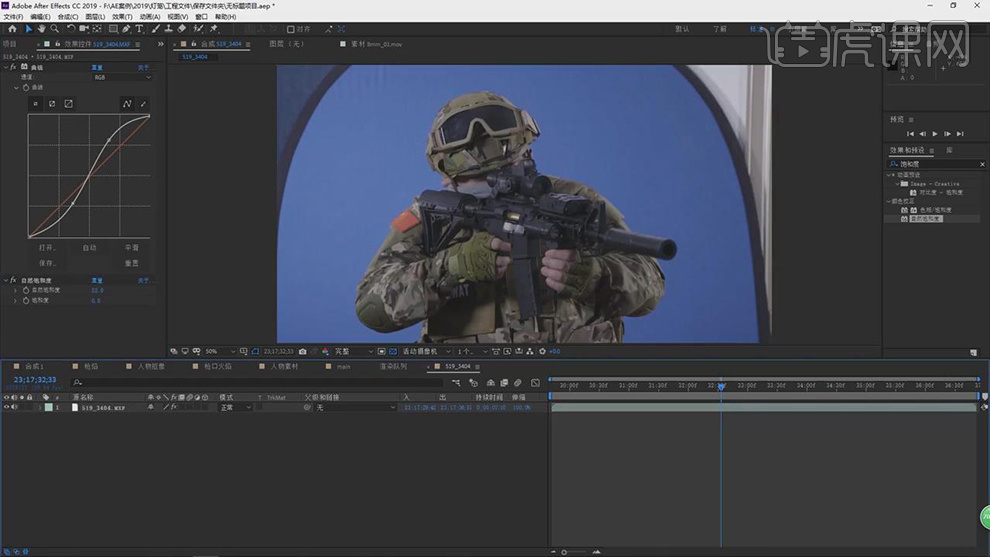Mute audio of layer 519_3404.MXF
Screen dimensions: 990x557
[14, 408]
